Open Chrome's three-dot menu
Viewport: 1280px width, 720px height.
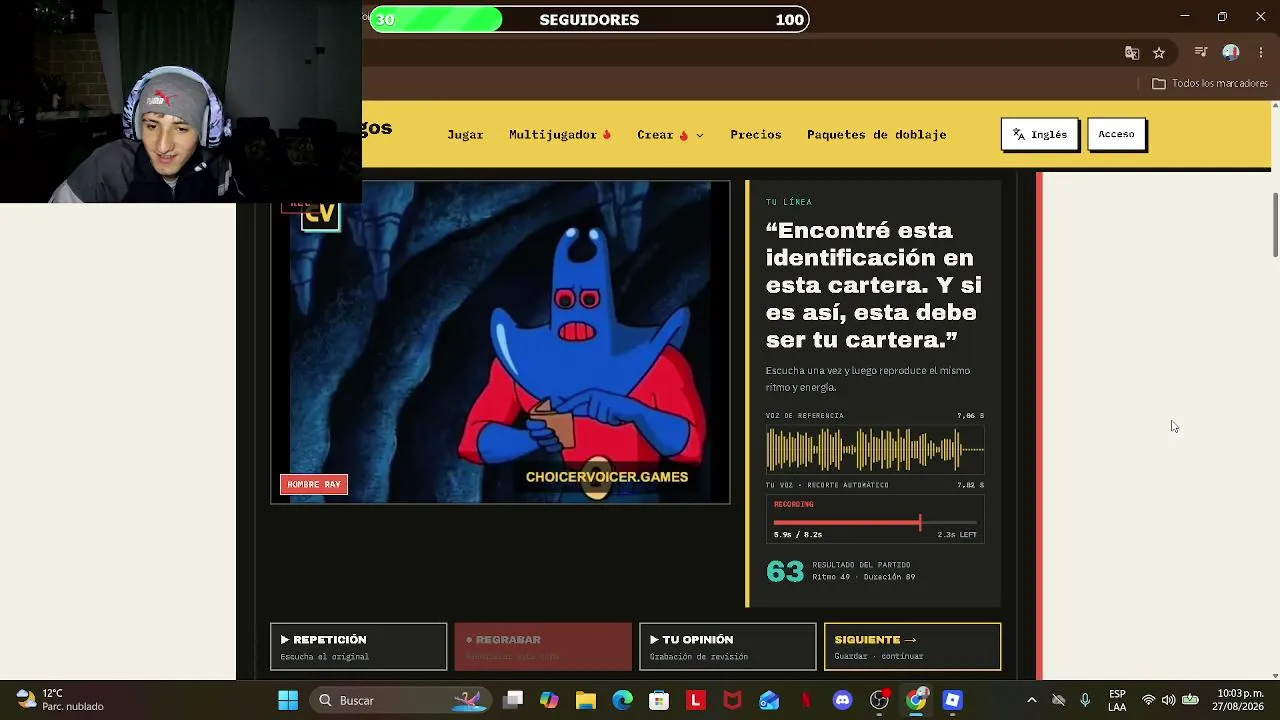(1261, 53)
